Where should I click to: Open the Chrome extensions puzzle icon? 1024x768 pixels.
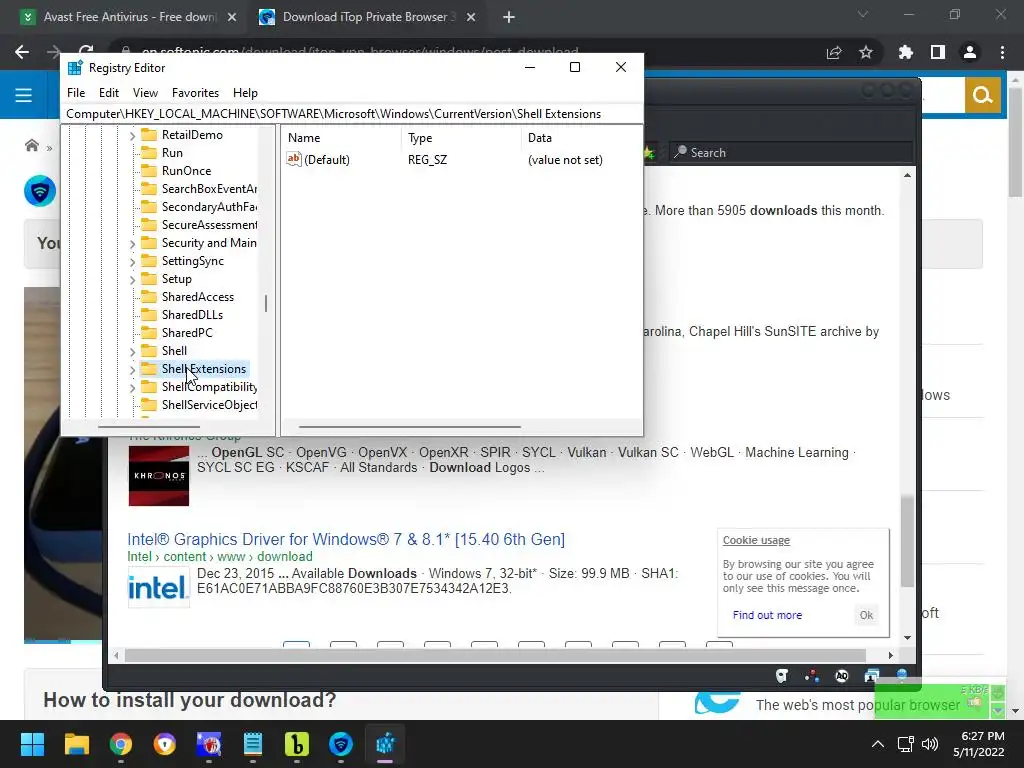click(906, 52)
